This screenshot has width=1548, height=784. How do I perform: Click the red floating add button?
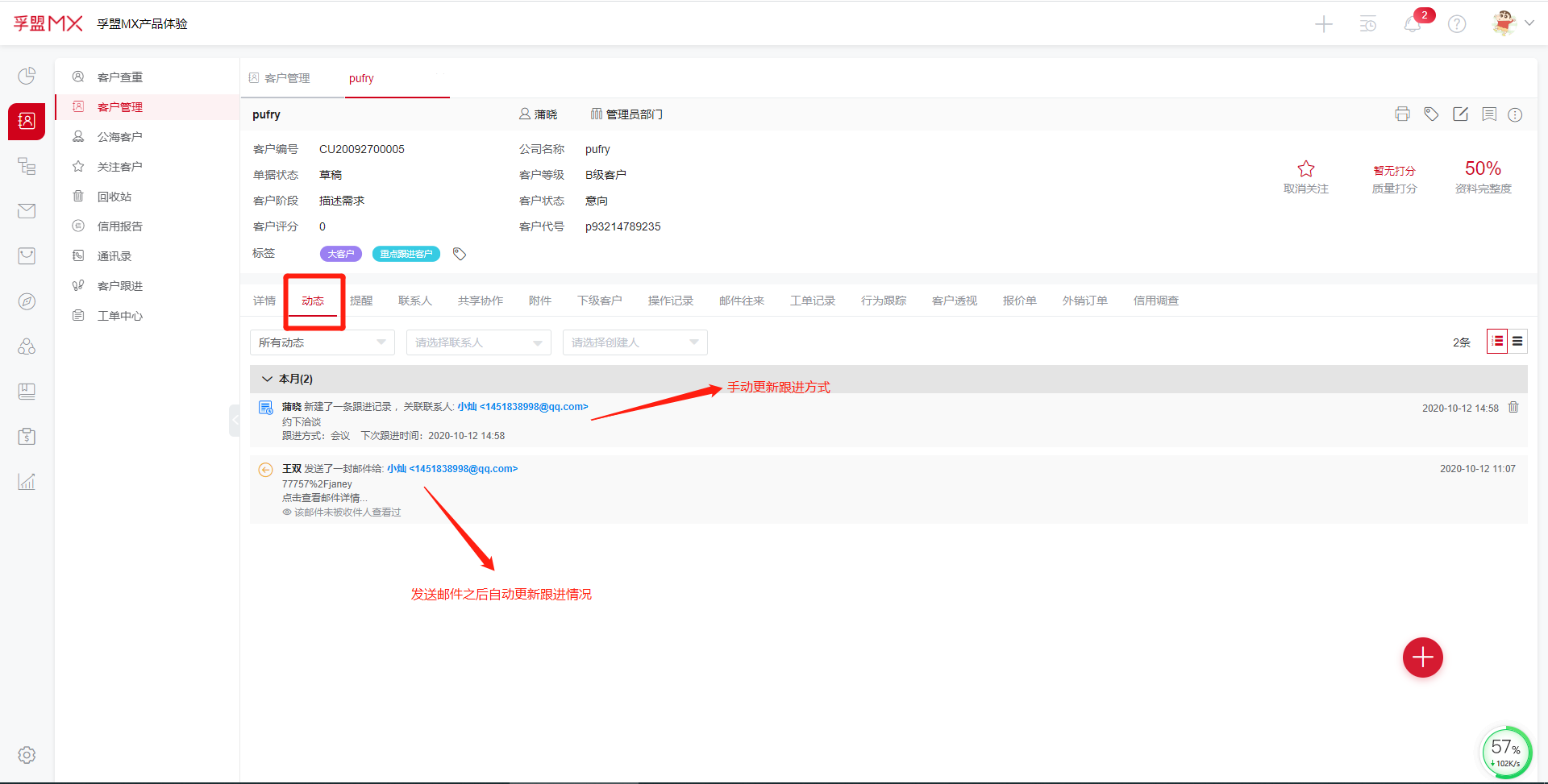(x=1422, y=657)
